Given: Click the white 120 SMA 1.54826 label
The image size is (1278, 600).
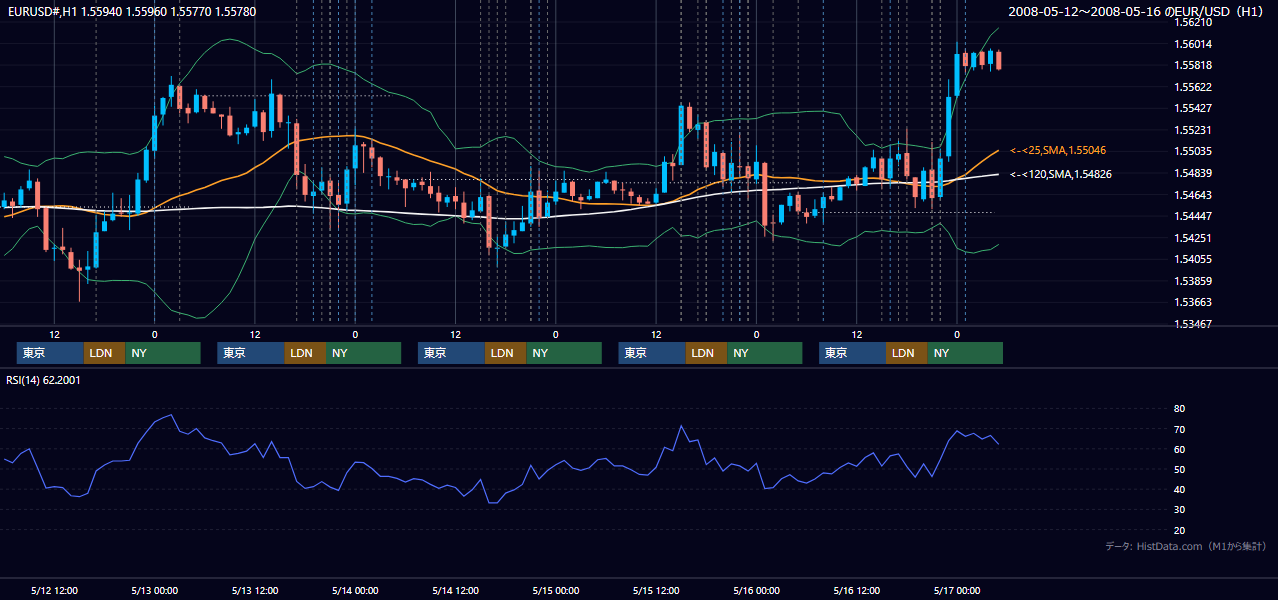Looking at the screenshot, I should (1061, 174).
